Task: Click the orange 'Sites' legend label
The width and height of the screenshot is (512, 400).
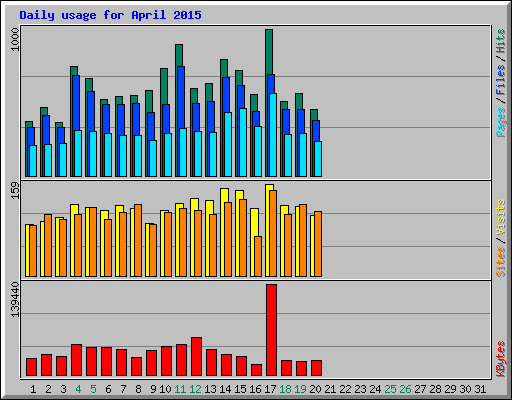Action: coord(501,262)
